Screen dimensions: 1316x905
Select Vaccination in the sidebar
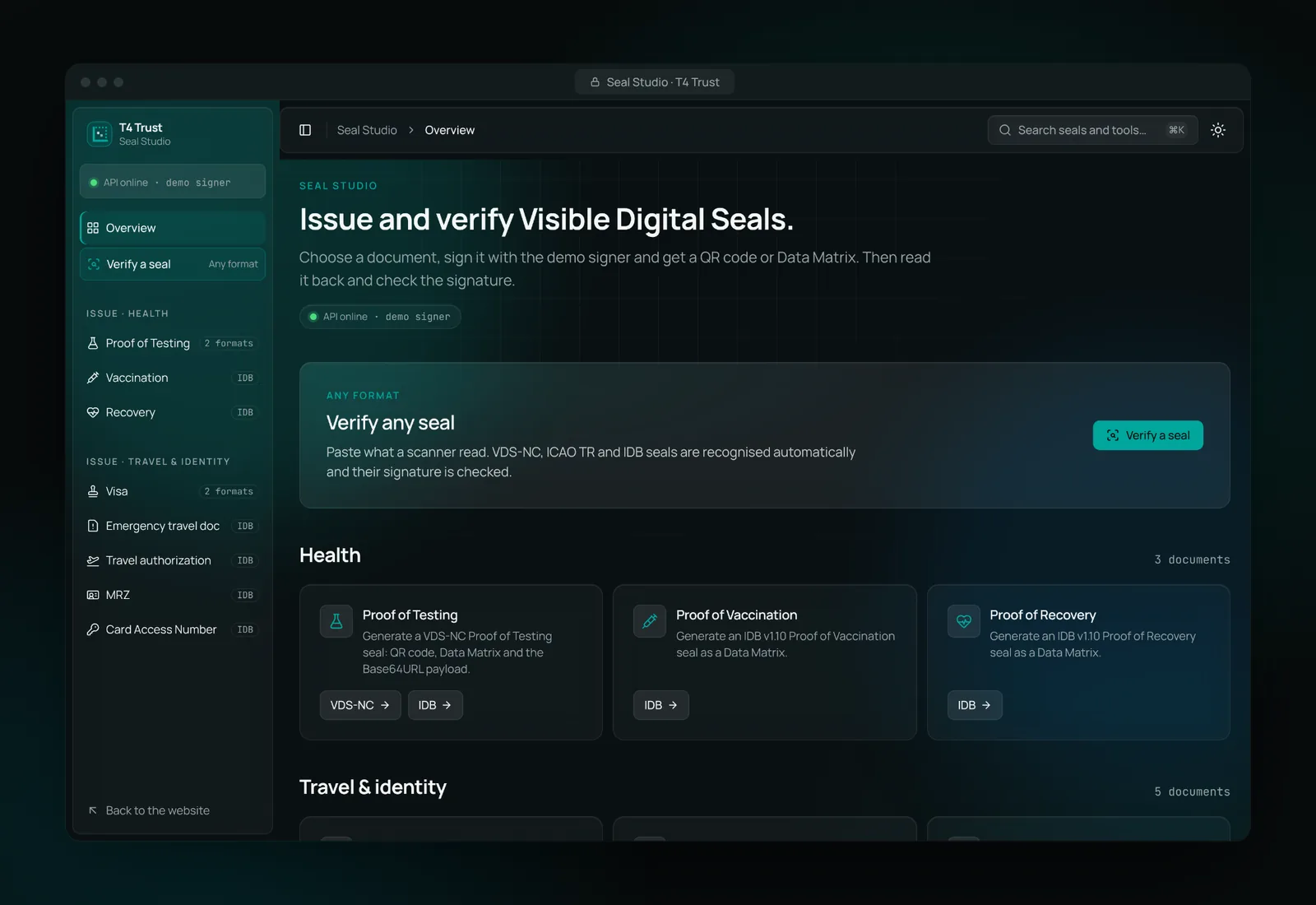(173, 378)
